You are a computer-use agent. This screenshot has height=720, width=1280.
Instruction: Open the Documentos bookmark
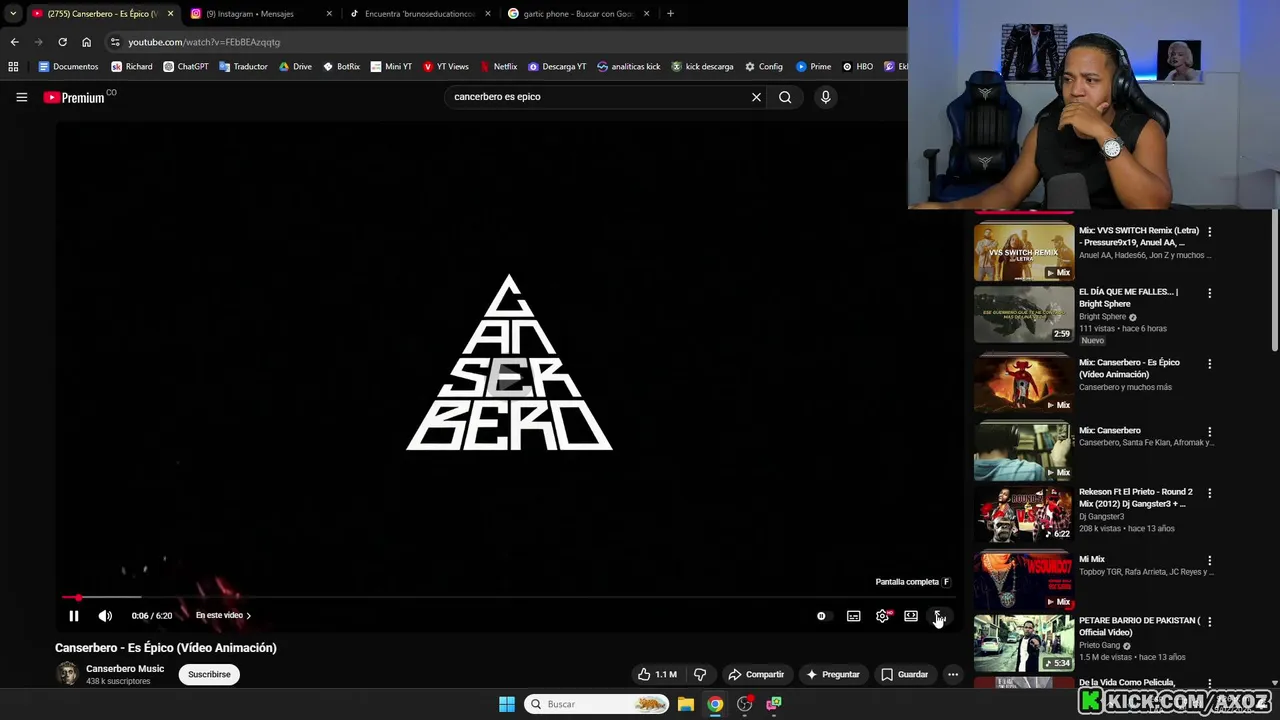69,67
